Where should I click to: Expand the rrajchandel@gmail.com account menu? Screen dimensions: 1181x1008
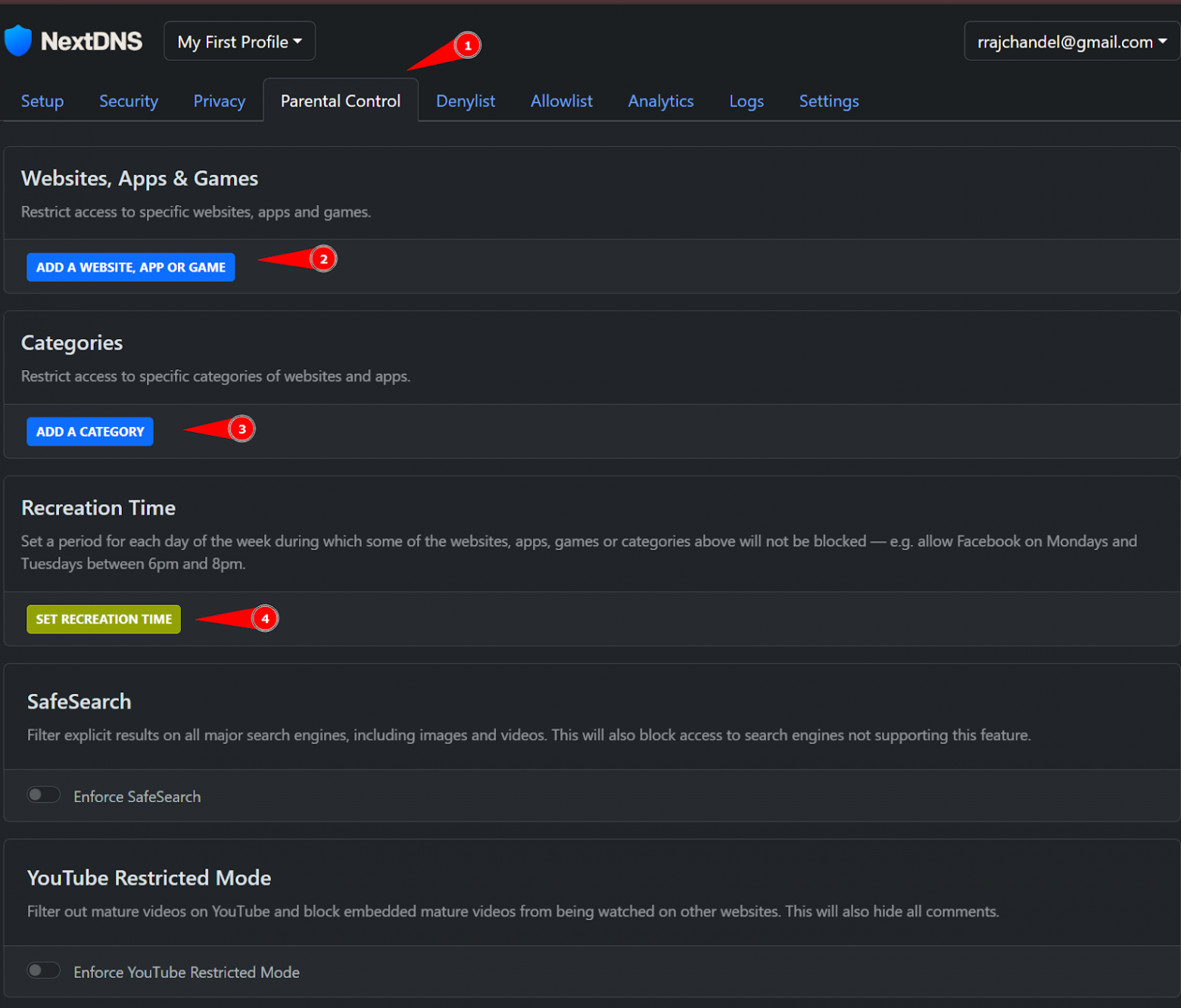pyautogui.click(x=1071, y=42)
